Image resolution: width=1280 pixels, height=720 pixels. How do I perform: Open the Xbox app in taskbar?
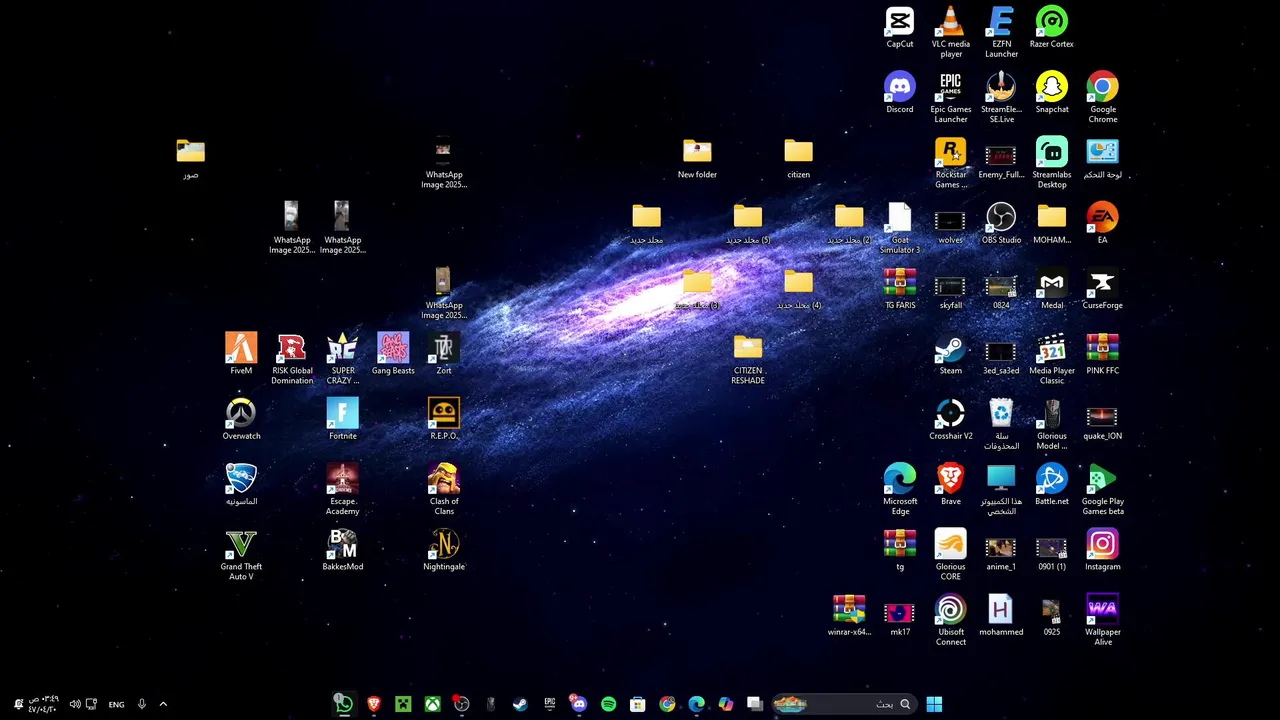pyautogui.click(x=432, y=704)
